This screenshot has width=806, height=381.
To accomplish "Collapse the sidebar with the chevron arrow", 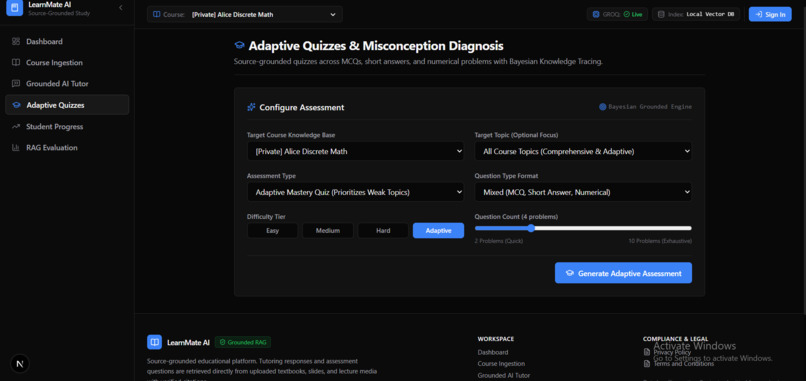I will click(x=120, y=8).
